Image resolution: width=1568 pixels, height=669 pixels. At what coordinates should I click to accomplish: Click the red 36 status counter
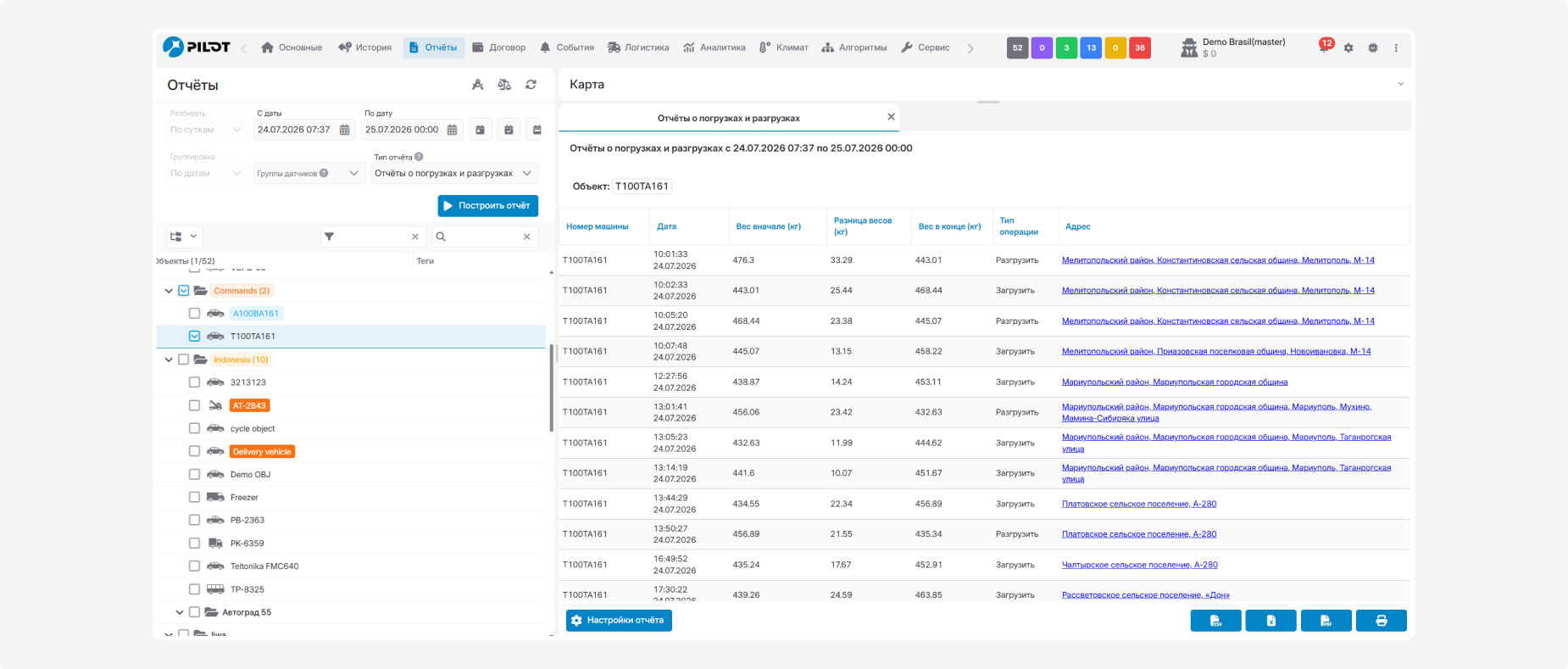(x=1140, y=47)
